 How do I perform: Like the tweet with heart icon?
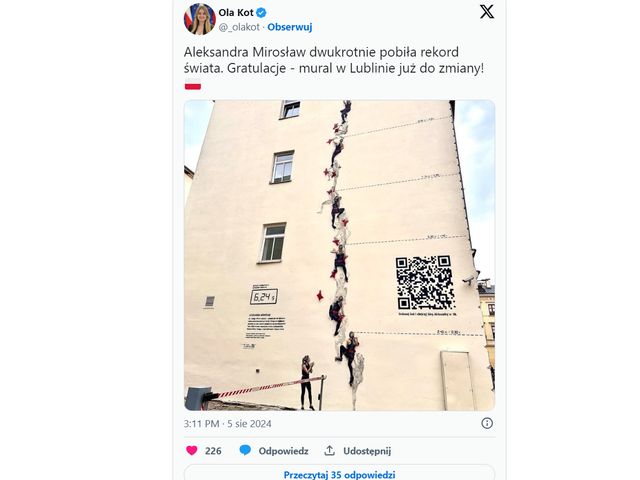[x=191, y=451]
